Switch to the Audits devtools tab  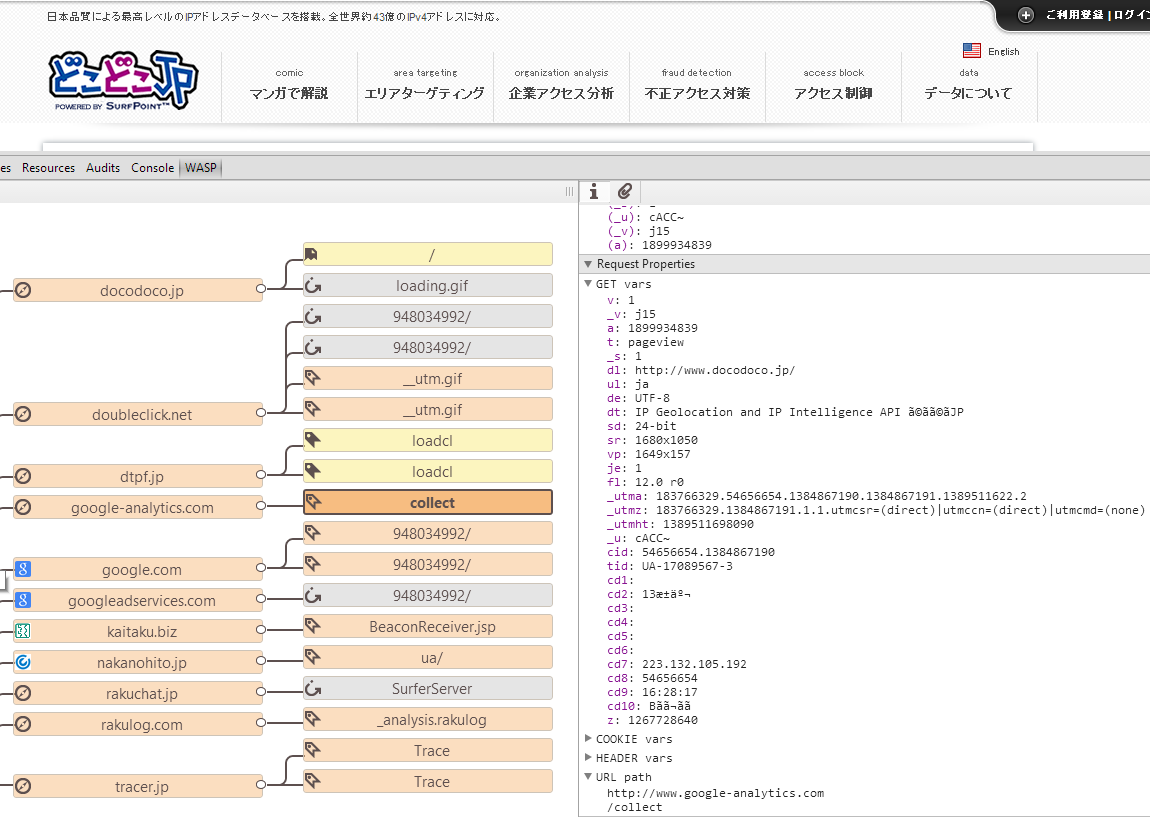point(103,168)
